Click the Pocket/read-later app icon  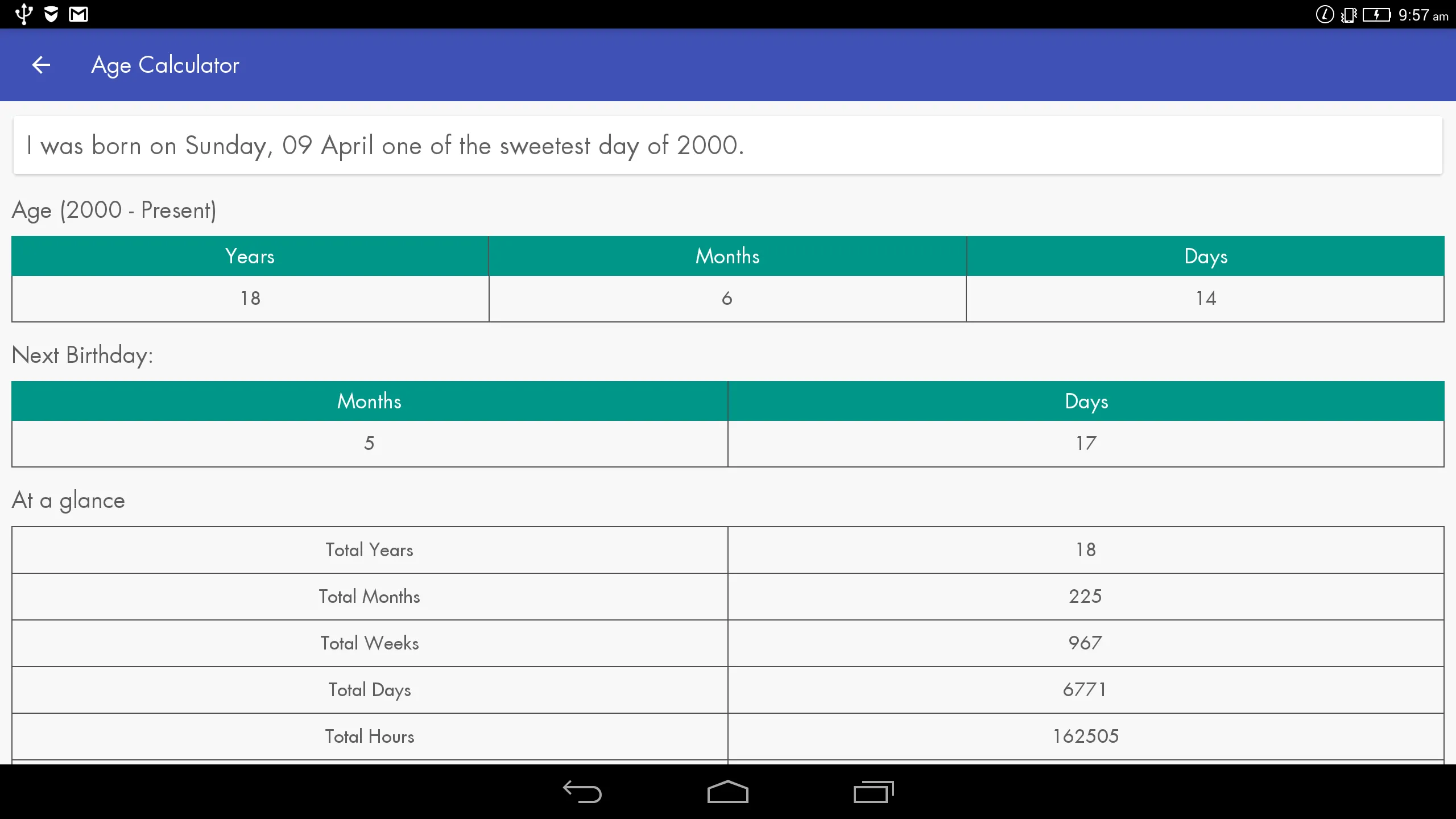pyautogui.click(x=50, y=14)
